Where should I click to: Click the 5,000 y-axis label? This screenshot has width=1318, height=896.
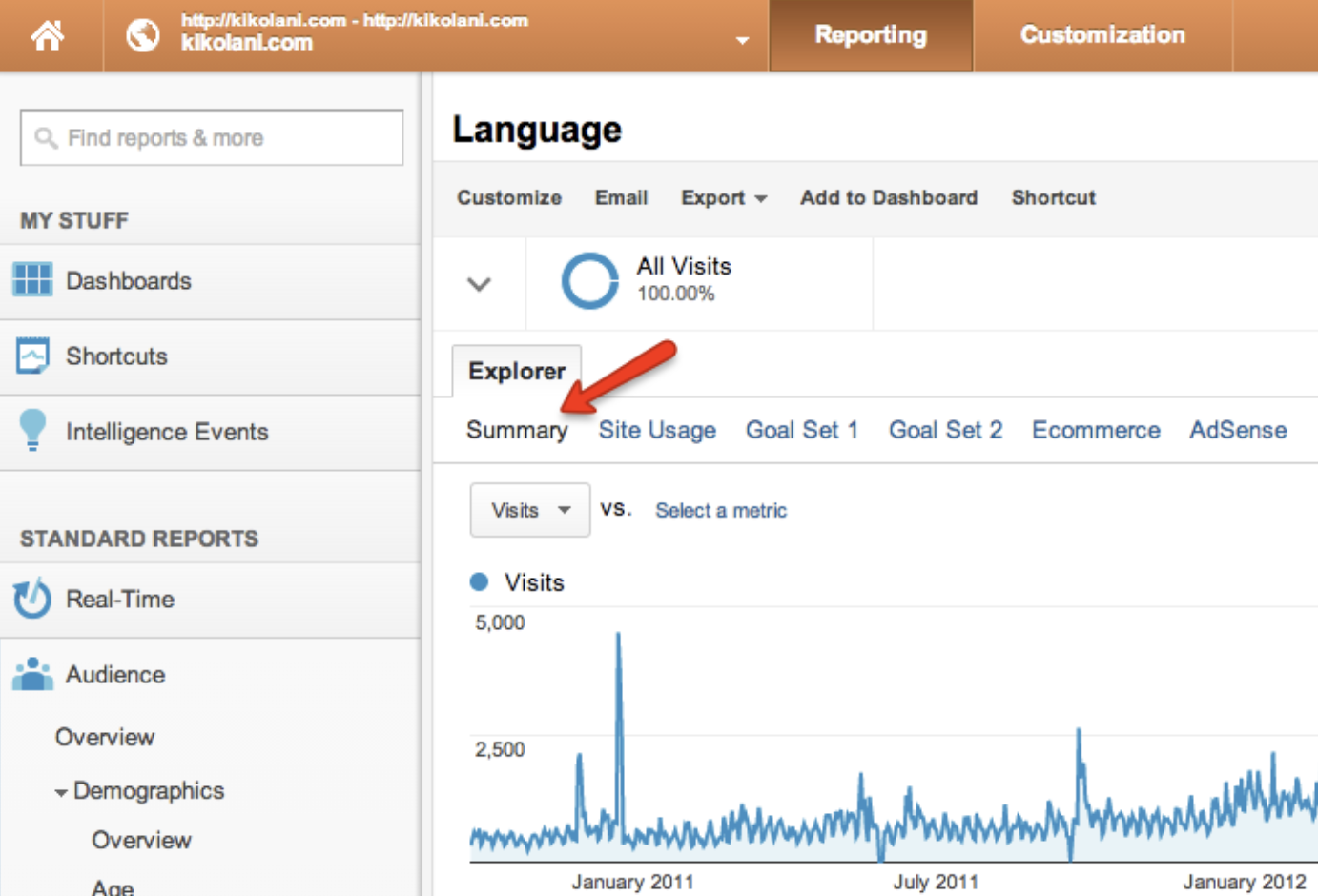[500, 622]
